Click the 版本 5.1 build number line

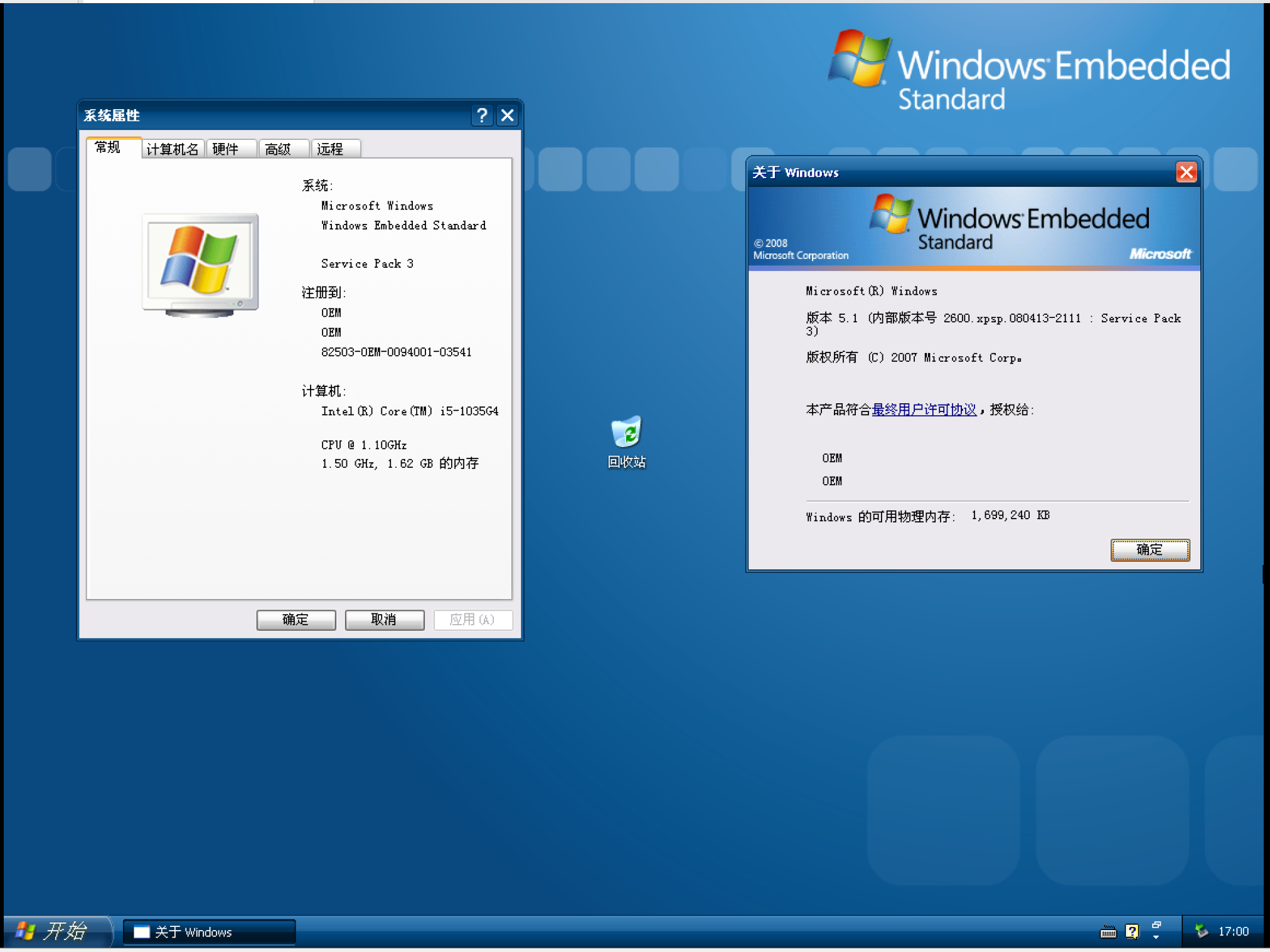993,324
